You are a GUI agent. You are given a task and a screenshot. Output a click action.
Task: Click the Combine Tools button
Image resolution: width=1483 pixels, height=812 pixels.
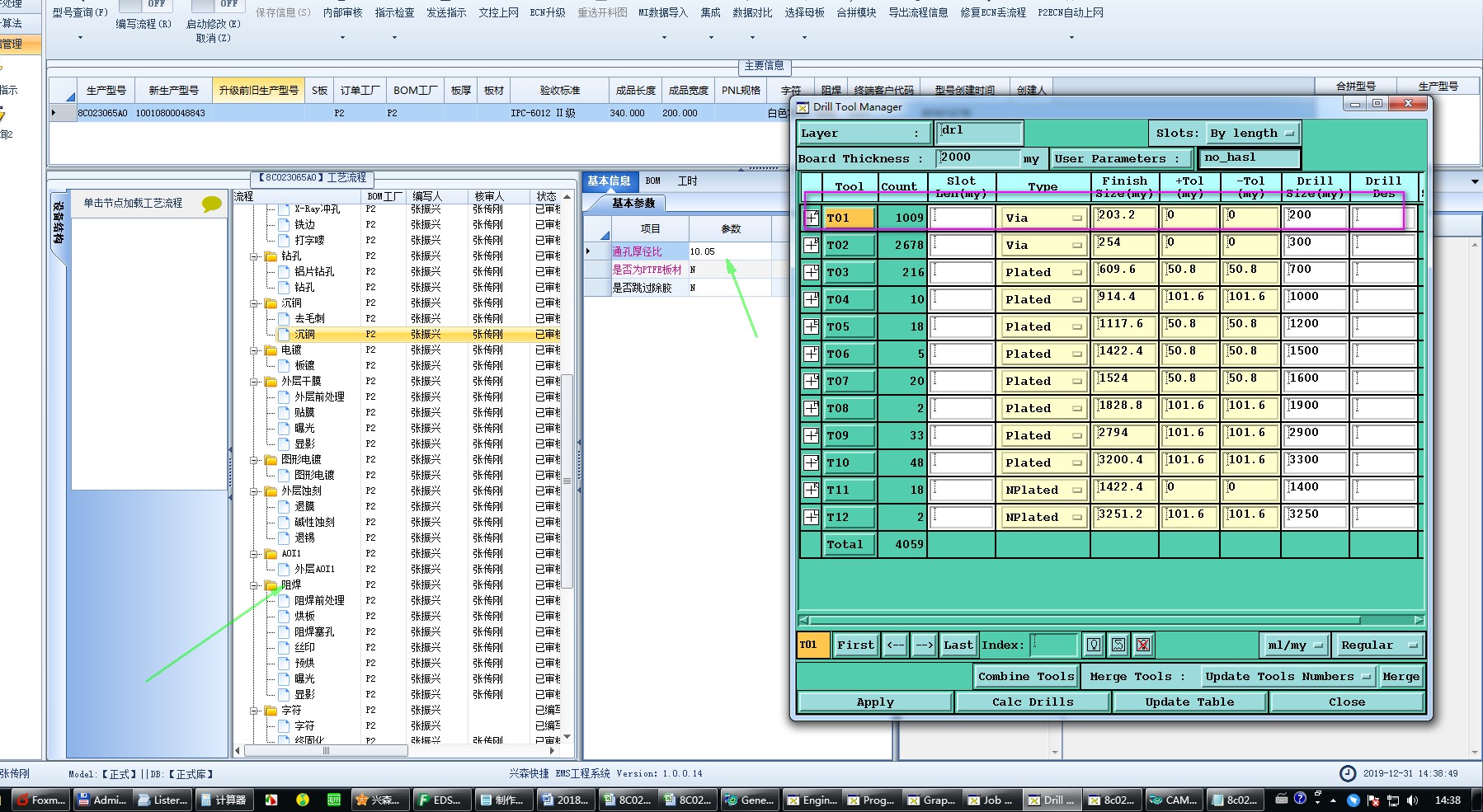[1025, 676]
